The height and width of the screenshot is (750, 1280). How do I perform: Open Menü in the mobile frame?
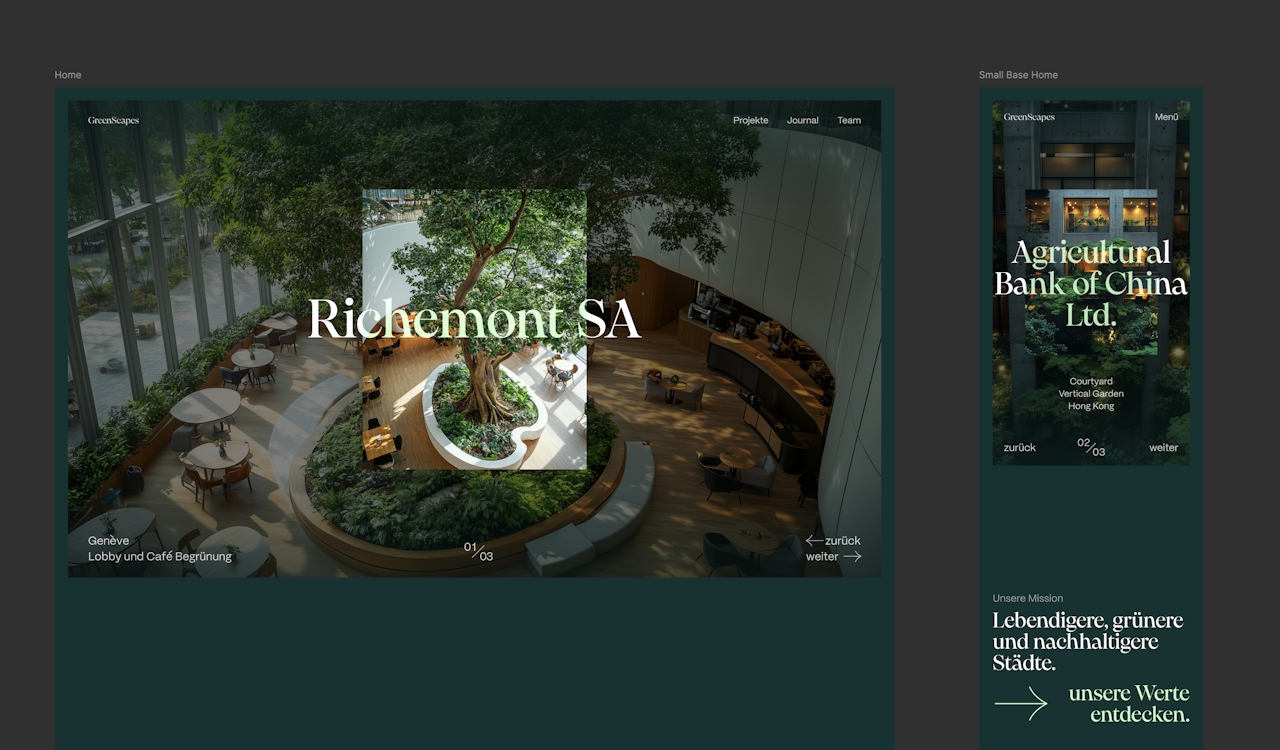pos(1166,117)
